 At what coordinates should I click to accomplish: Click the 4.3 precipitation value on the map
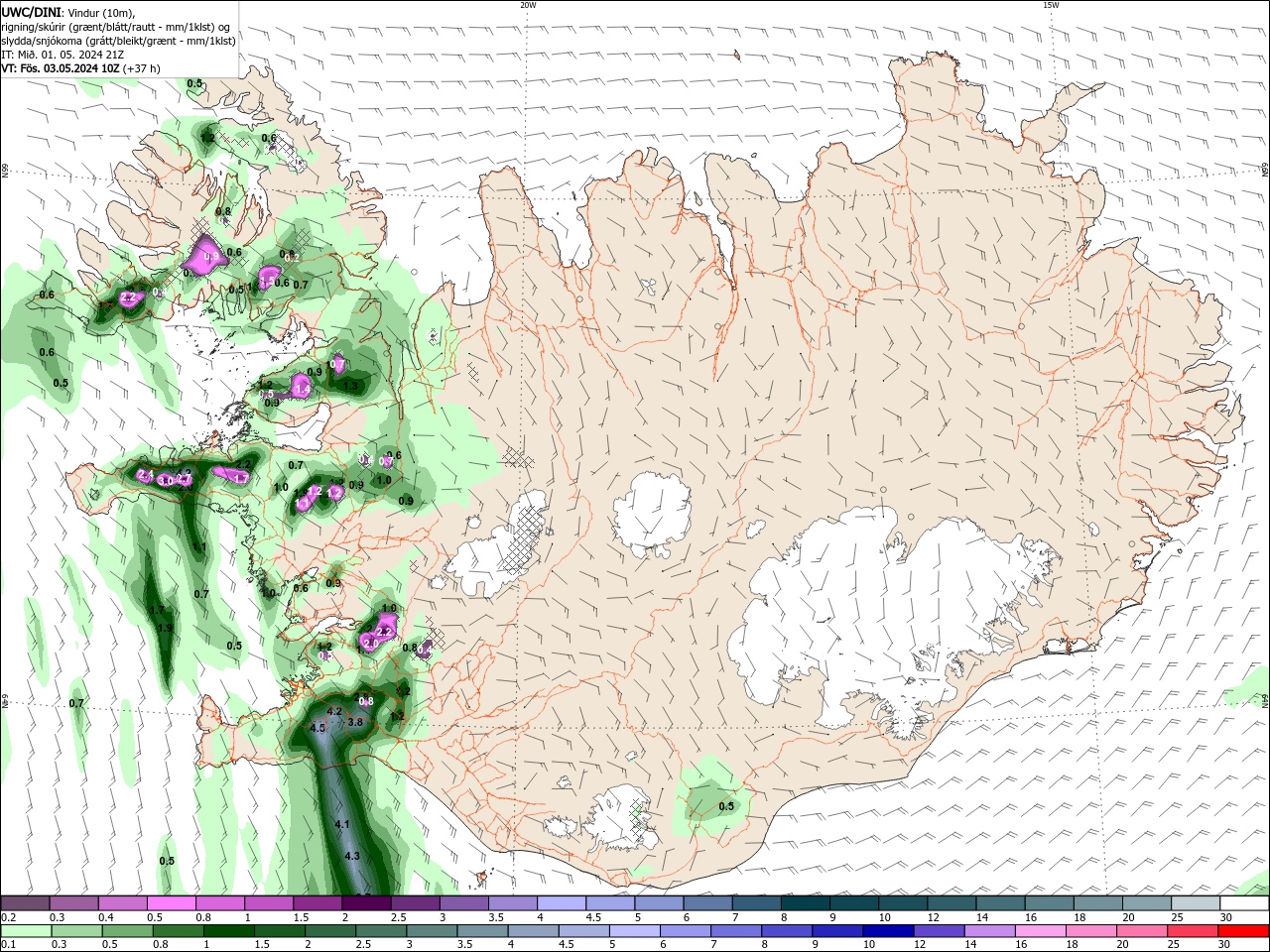point(351,856)
